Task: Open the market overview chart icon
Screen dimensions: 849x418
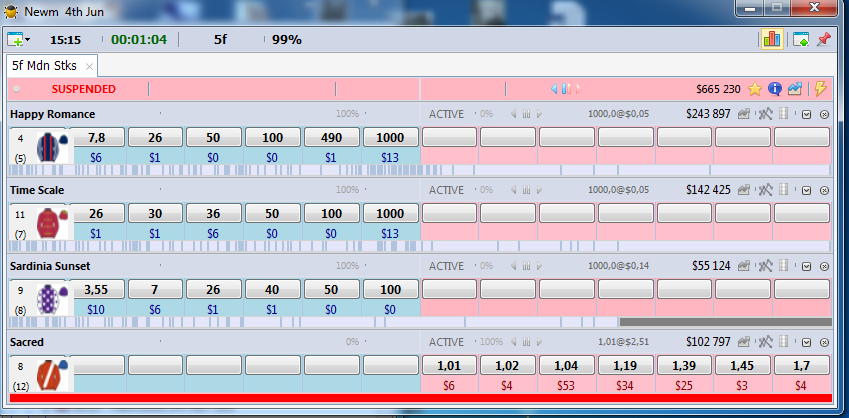Action: click(x=795, y=89)
